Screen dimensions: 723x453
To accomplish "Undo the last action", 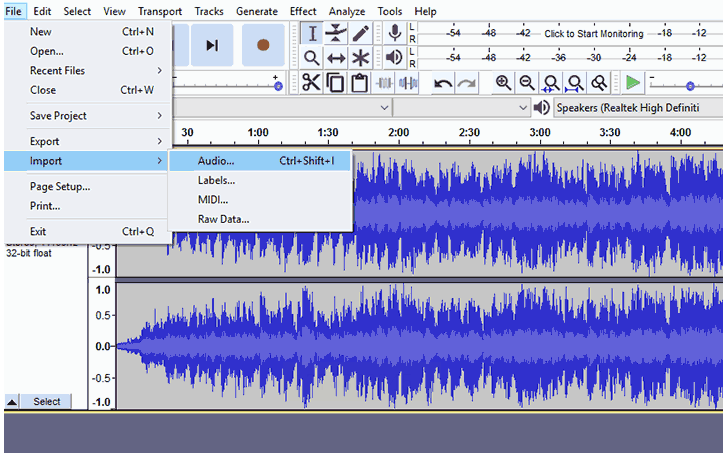I will pos(443,83).
